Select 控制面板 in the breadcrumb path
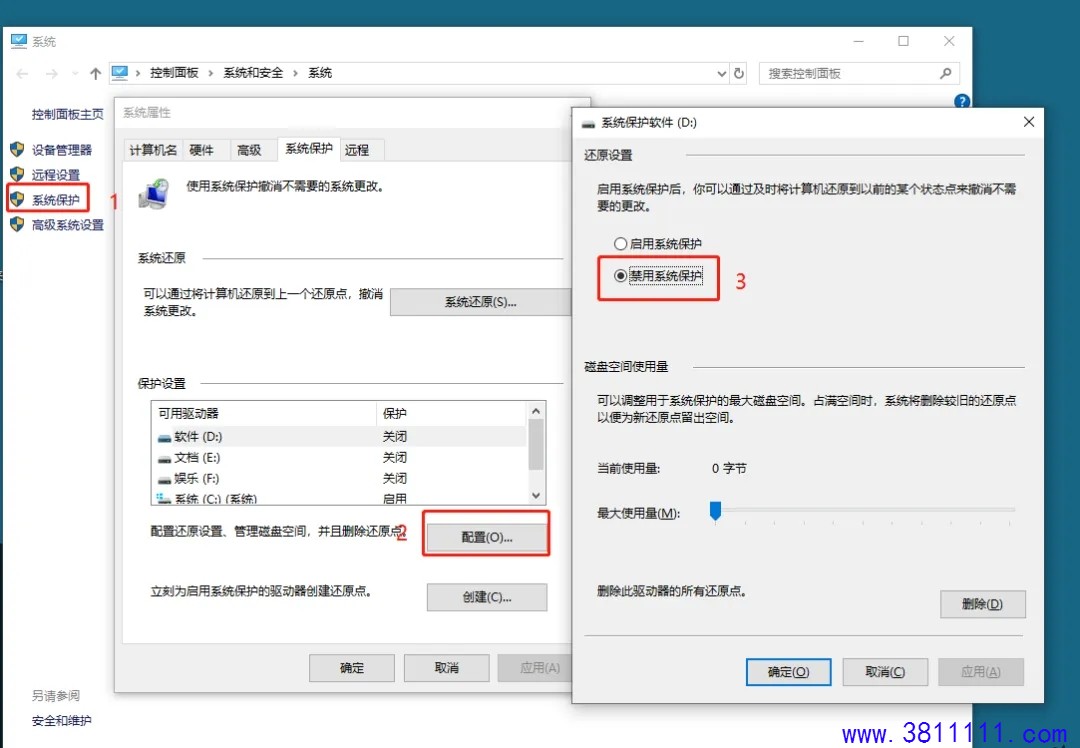Image resolution: width=1080 pixels, height=748 pixels. tap(174, 73)
